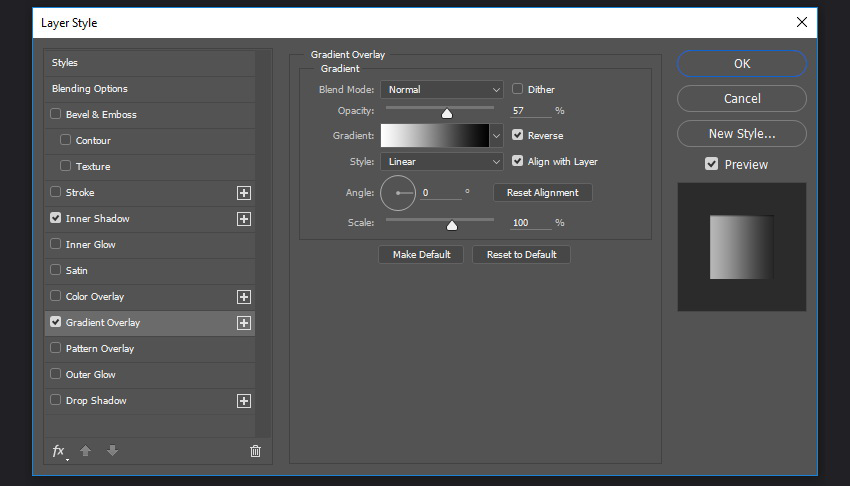Open the Blend Mode dropdown
This screenshot has width=850, height=487.
[442, 89]
